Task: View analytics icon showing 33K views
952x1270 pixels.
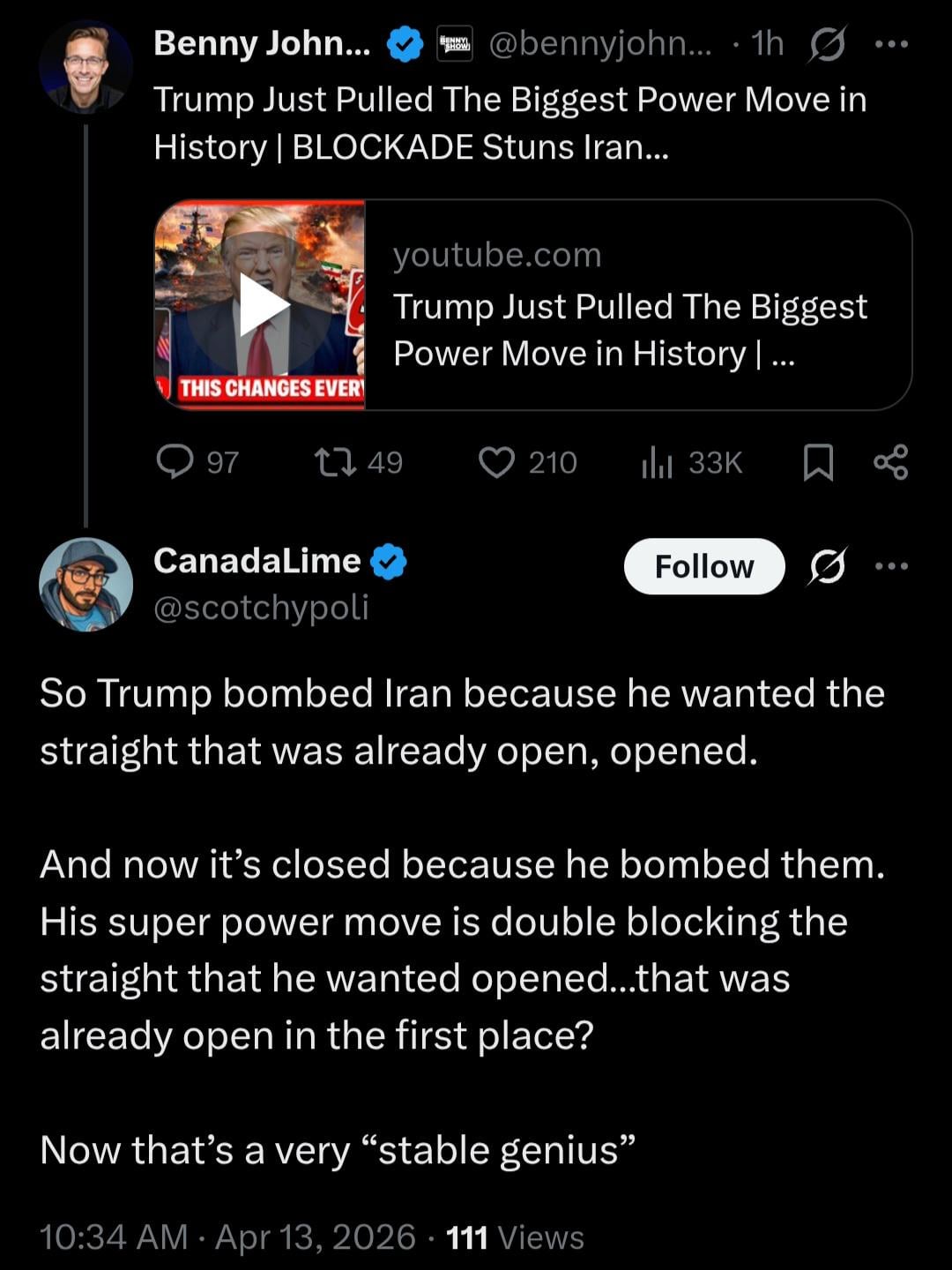Action: pos(658,461)
